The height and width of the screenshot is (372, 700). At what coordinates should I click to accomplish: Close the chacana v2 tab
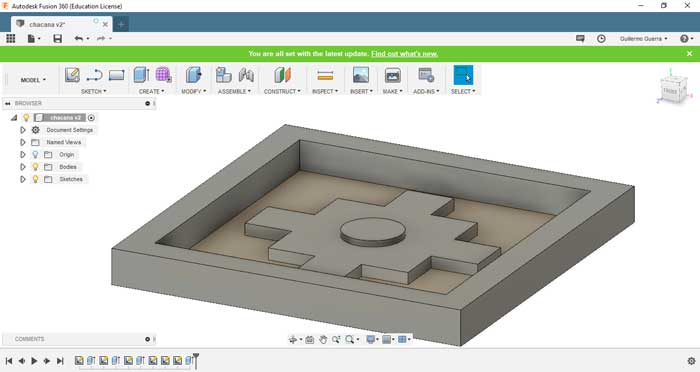tap(105, 24)
